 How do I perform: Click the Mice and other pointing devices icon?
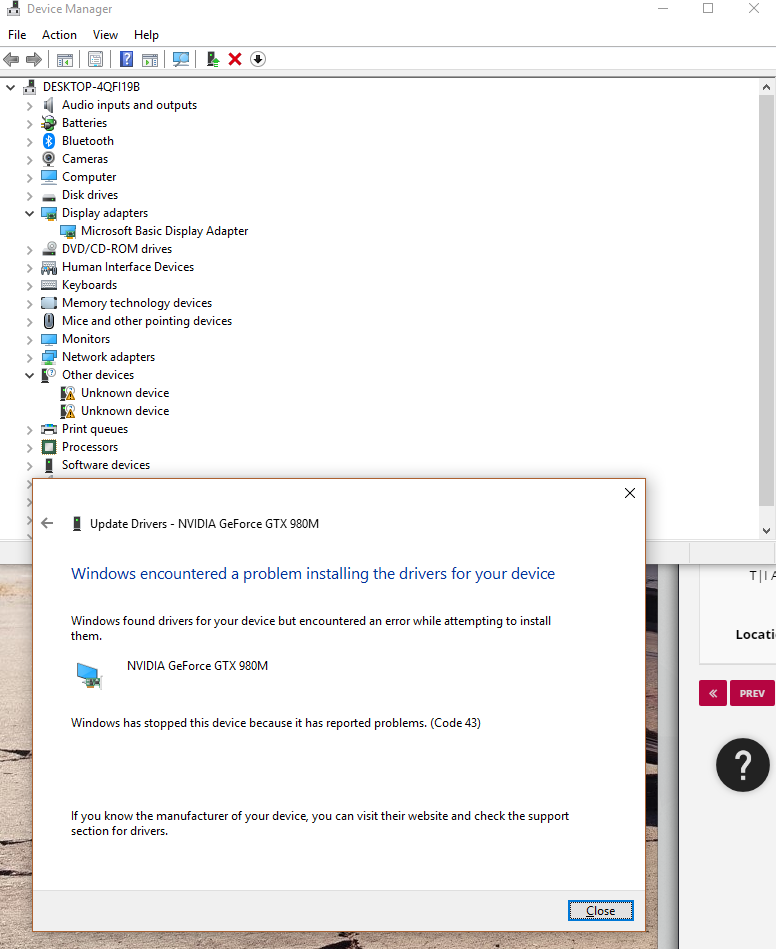pos(48,321)
